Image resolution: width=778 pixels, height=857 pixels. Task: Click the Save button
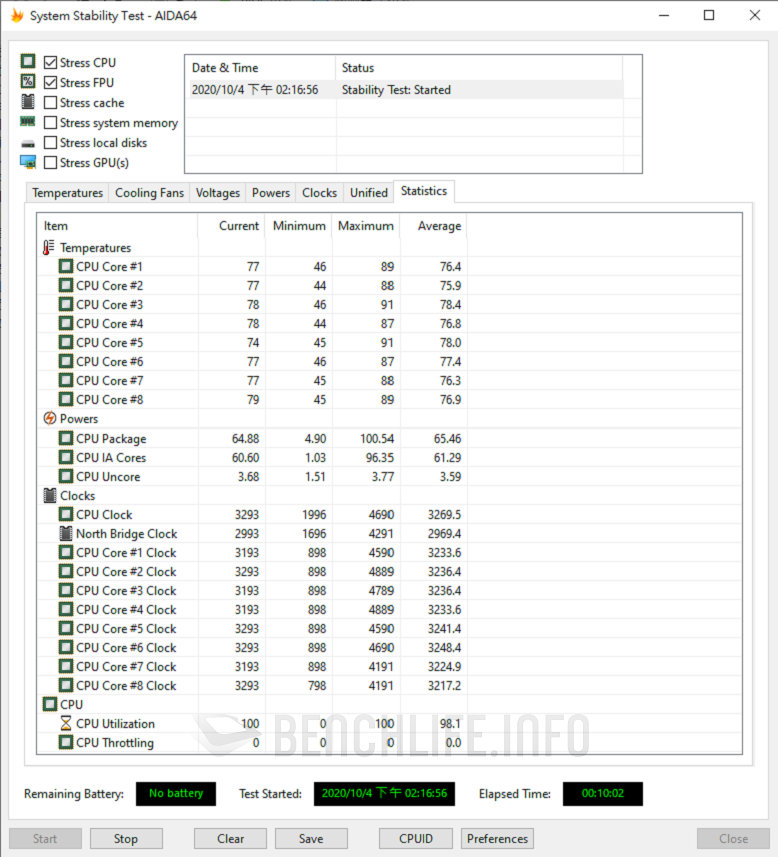(x=311, y=839)
